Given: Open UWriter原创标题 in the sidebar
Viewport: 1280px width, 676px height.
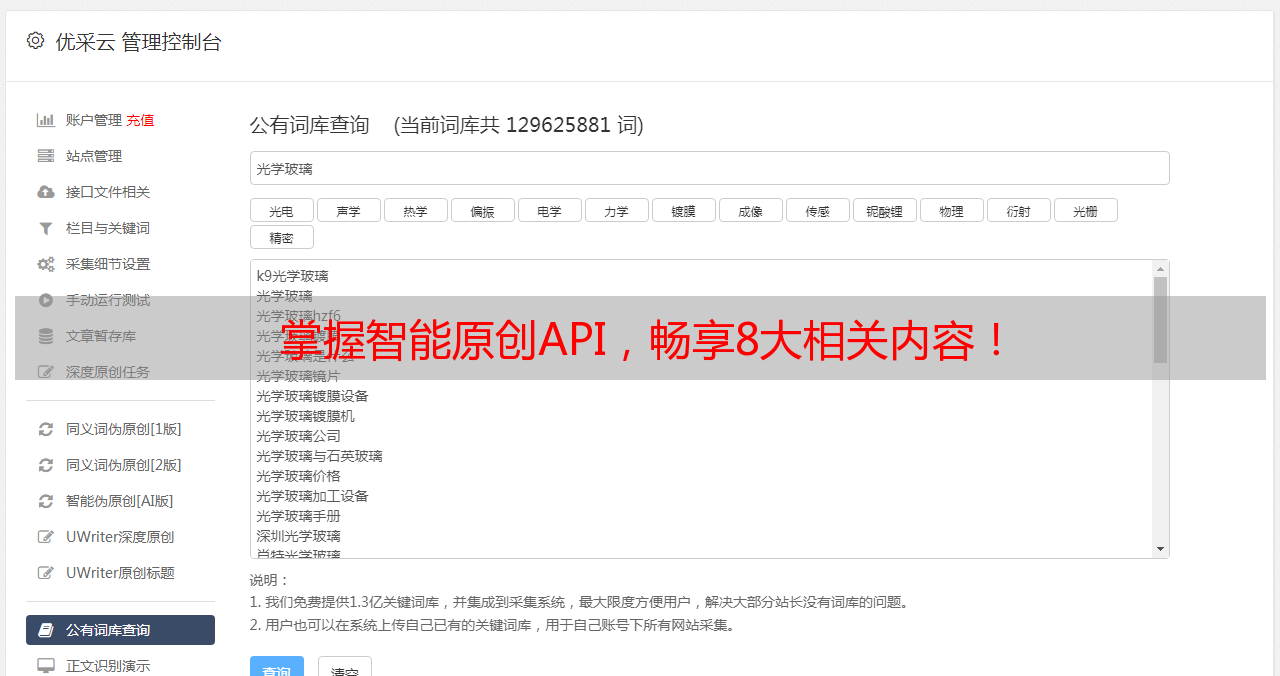Looking at the screenshot, I should [120, 573].
